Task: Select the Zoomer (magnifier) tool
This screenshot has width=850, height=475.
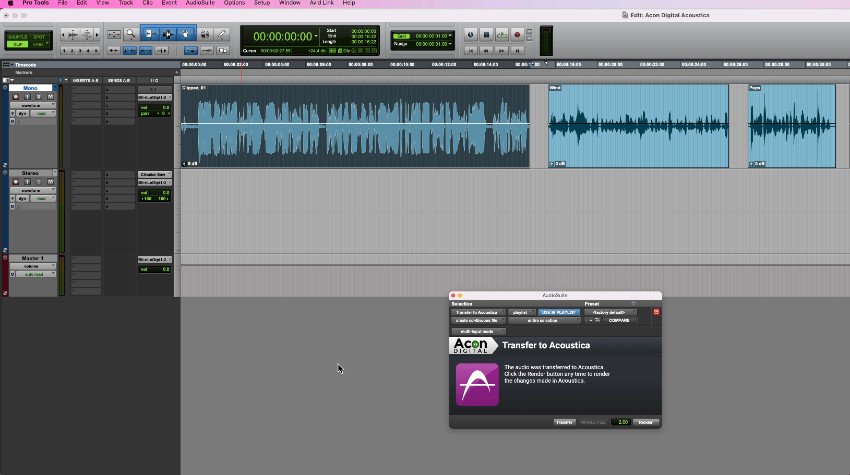Action: 131,35
